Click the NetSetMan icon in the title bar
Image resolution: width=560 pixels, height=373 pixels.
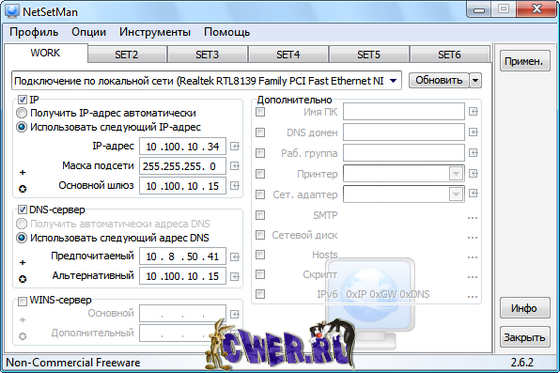(11, 11)
